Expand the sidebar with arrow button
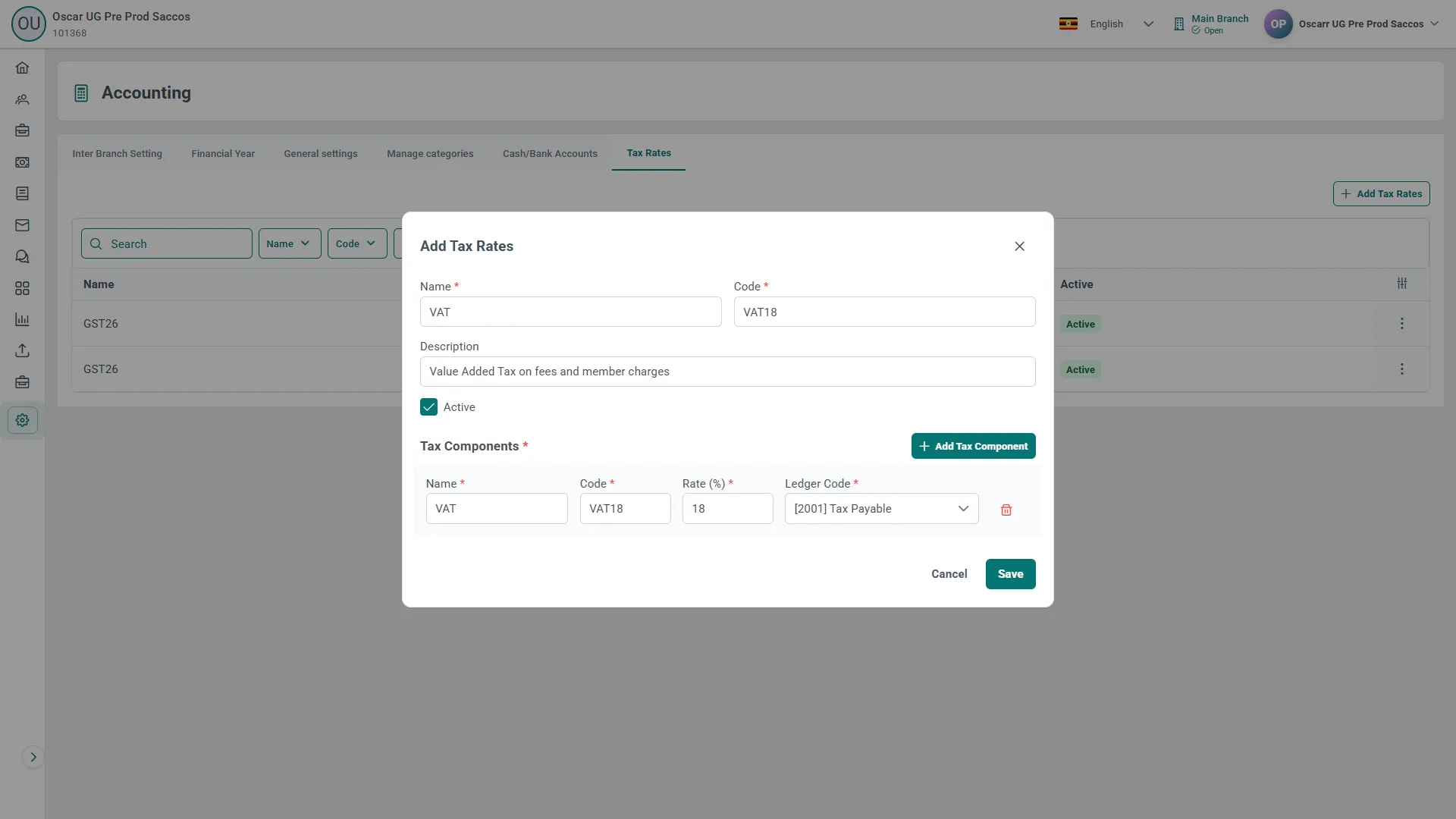The height and width of the screenshot is (819, 1456). pyautogui.click(x=33, y=757)
